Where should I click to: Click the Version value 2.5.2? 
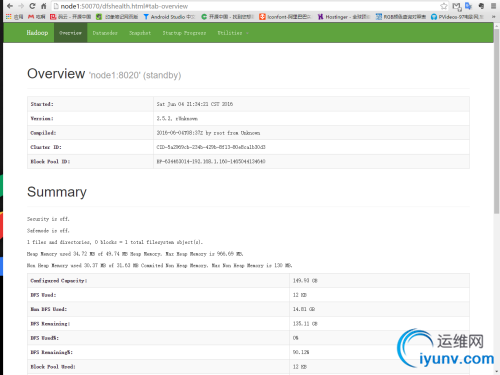[177, 118]
